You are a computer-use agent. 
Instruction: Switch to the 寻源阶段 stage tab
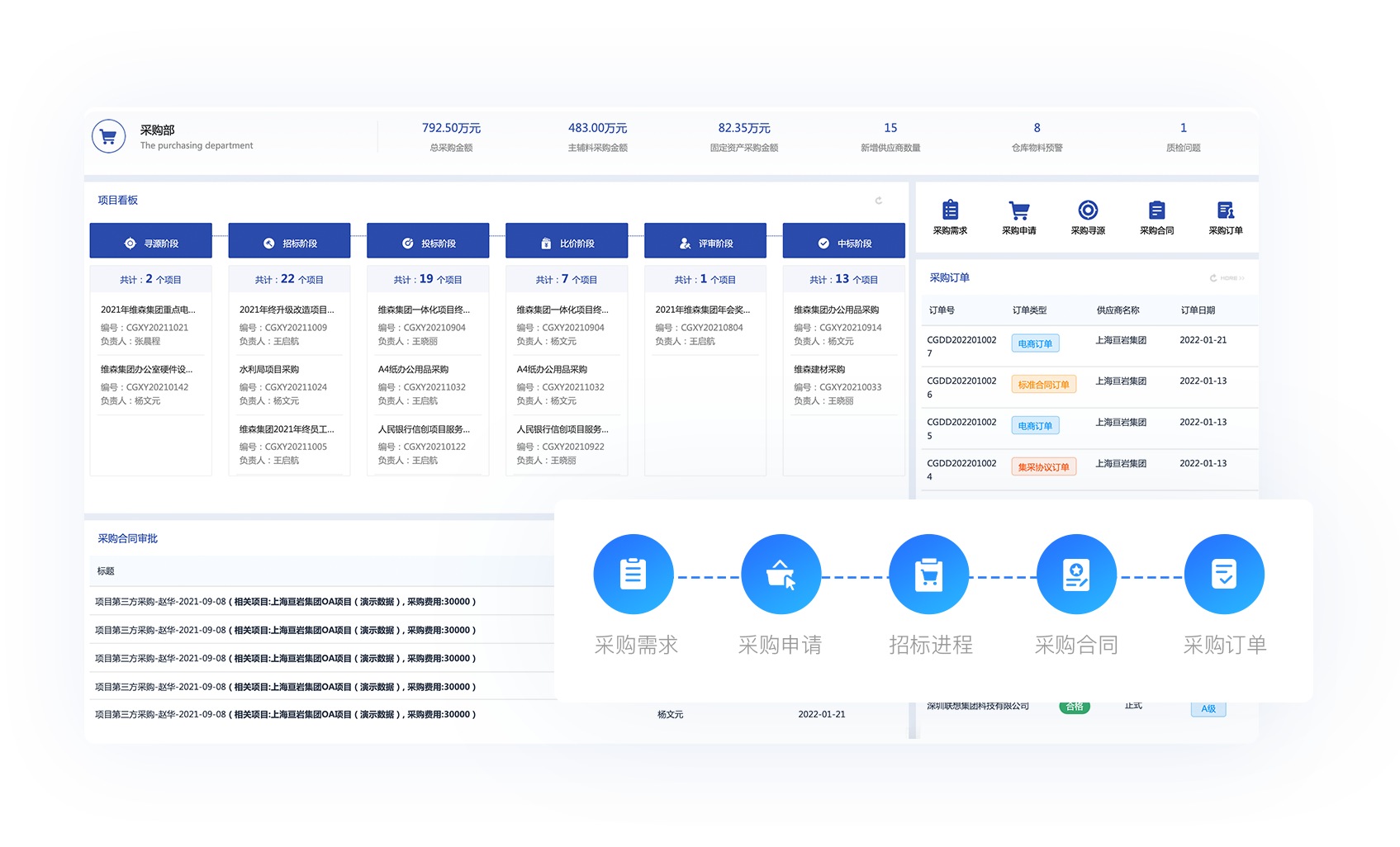tap(151, 244)
